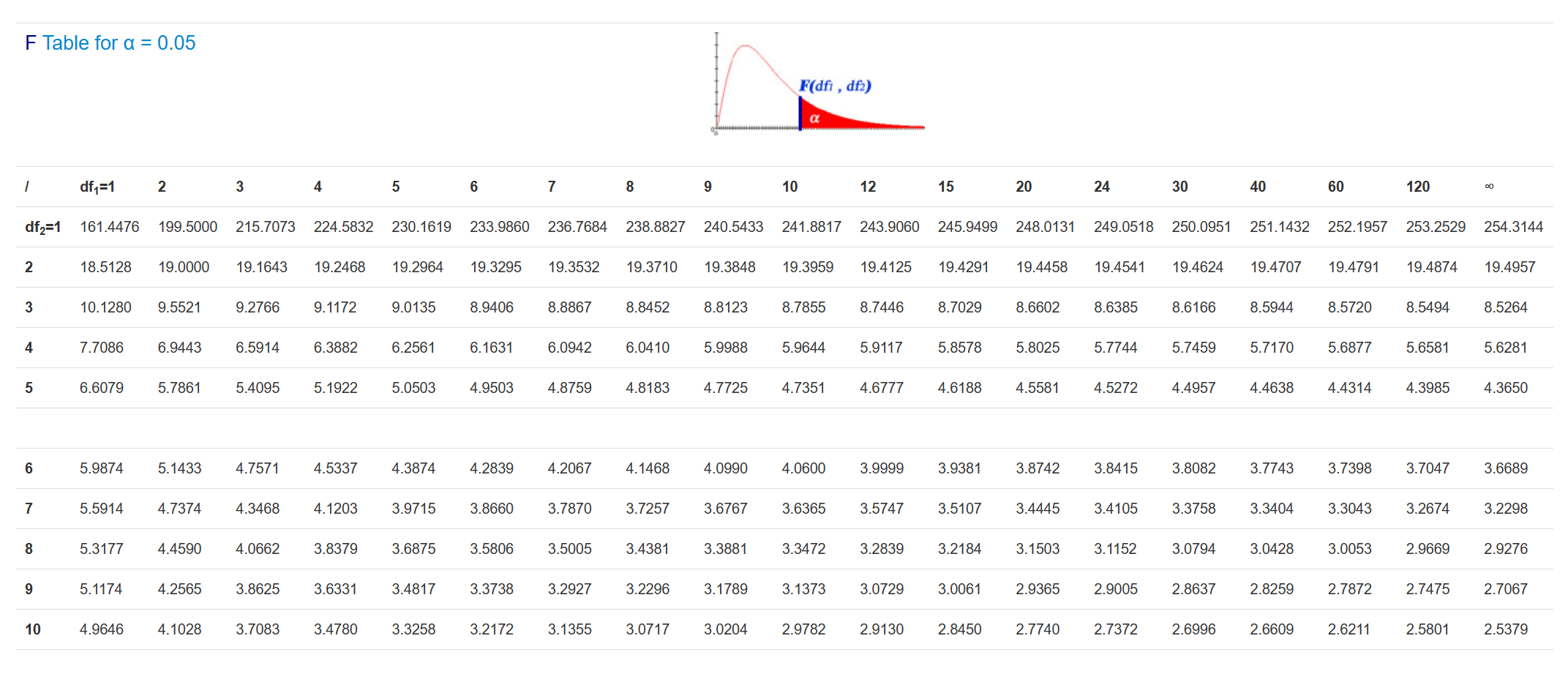Select the df2=1 row header

[42, 227]
